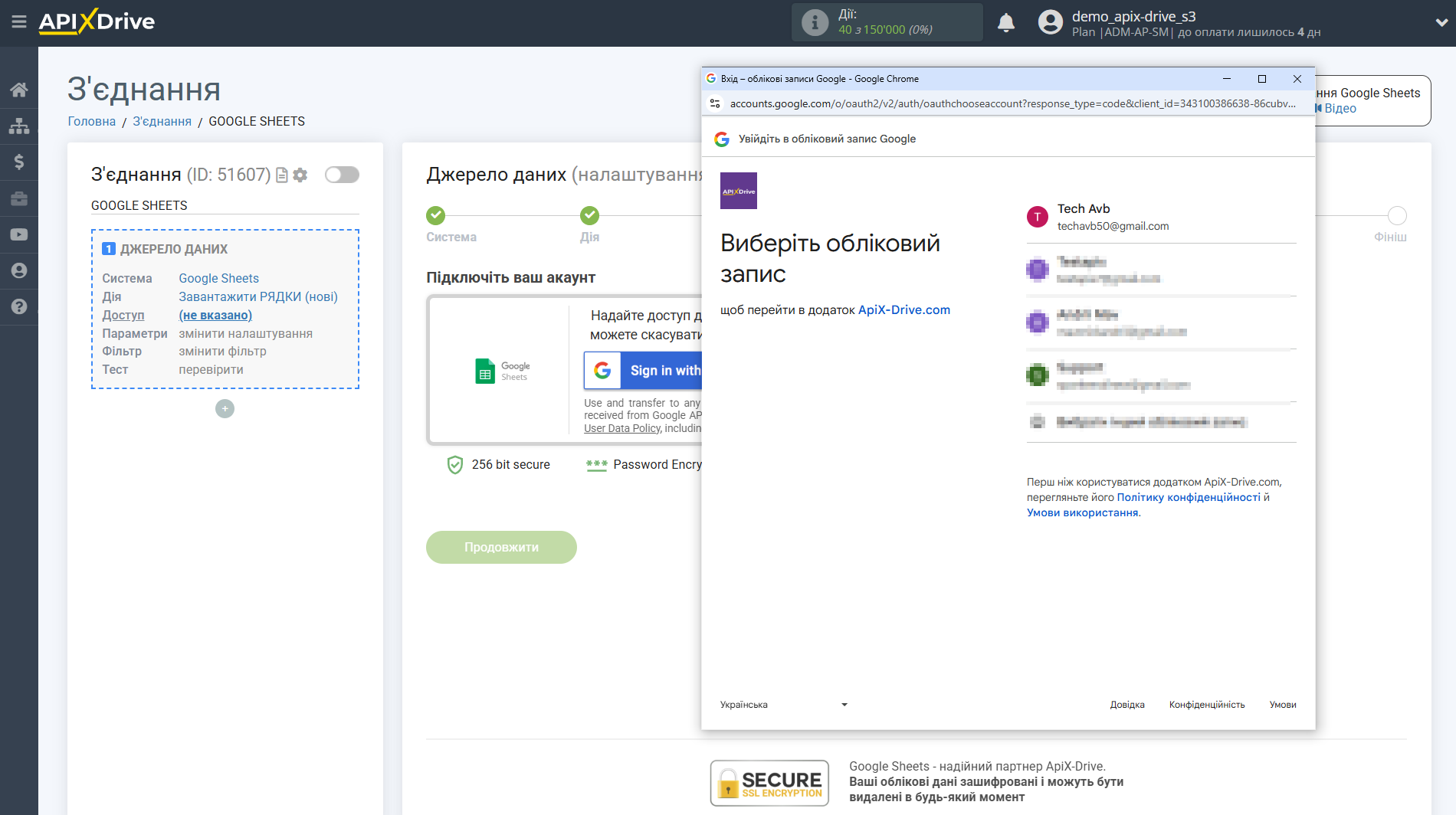Viewport: 1456px width, 815px height.
Task: Open the Головна breadcrumb link
Action: tap(92, 121)
